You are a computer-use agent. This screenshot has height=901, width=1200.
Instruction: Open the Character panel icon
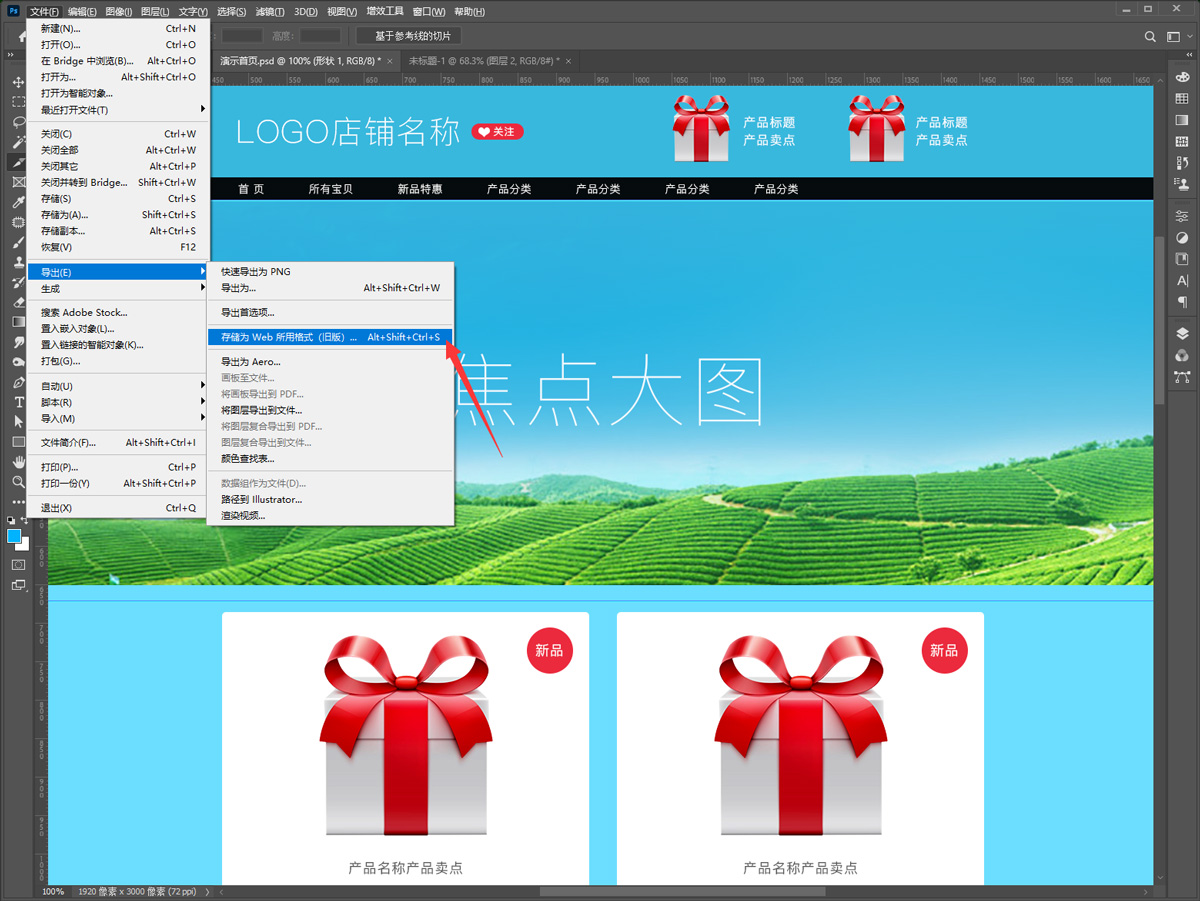pos(1182,281)
